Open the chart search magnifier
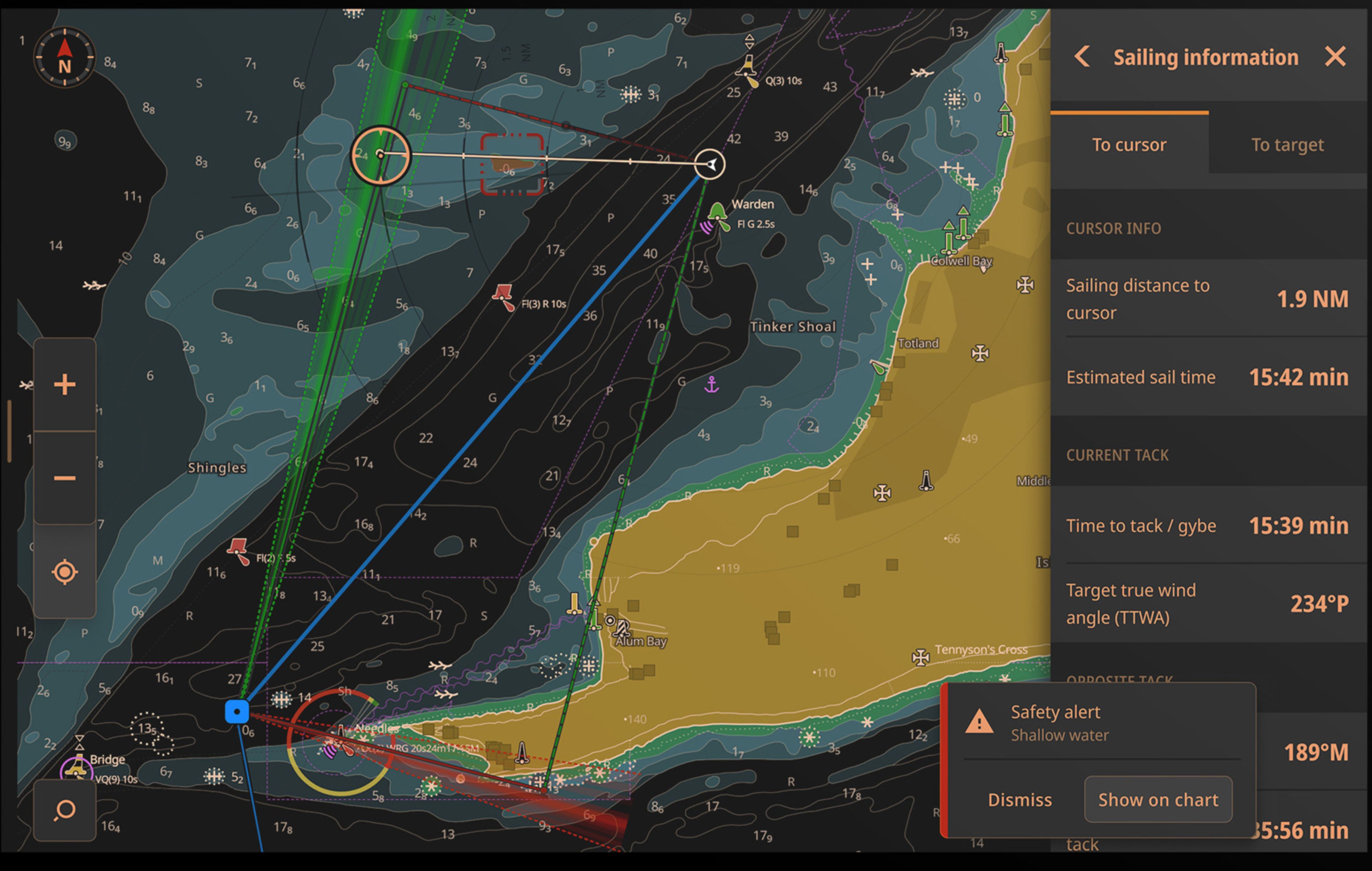The height and width of the screenshot is (871, 1372). 64,810
